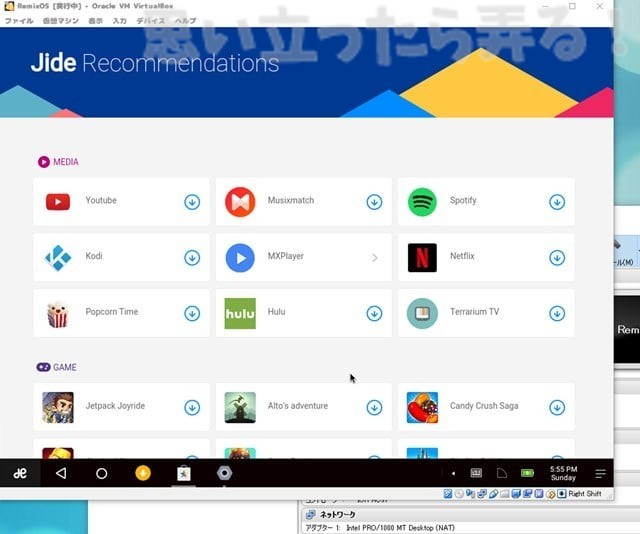
Task: Click the Popcorn Time bucket icon
Action: tap(57, 314)
